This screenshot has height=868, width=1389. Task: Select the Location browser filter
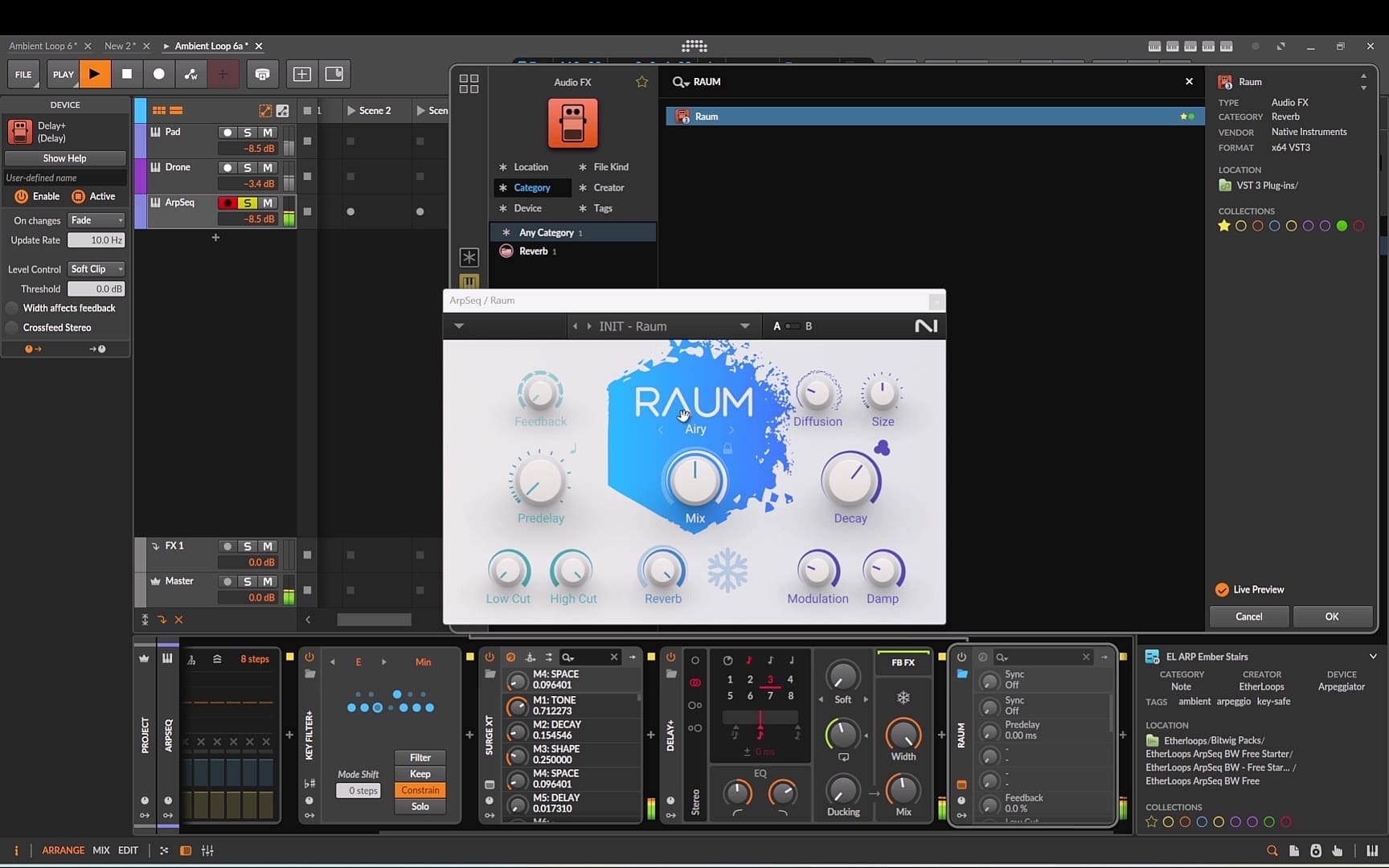tap(531, 166)
